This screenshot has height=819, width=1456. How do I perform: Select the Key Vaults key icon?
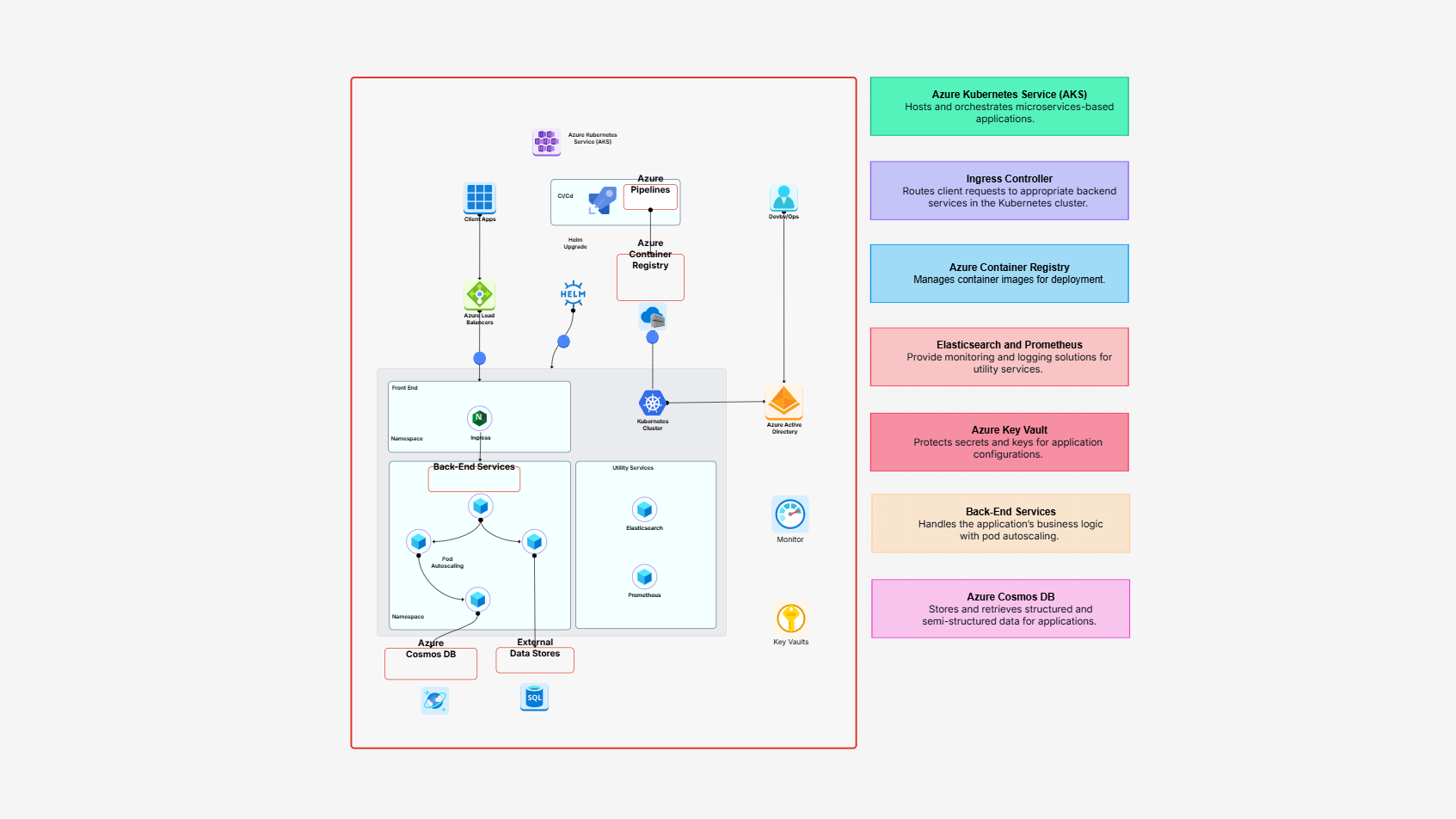tap(789, 618)
